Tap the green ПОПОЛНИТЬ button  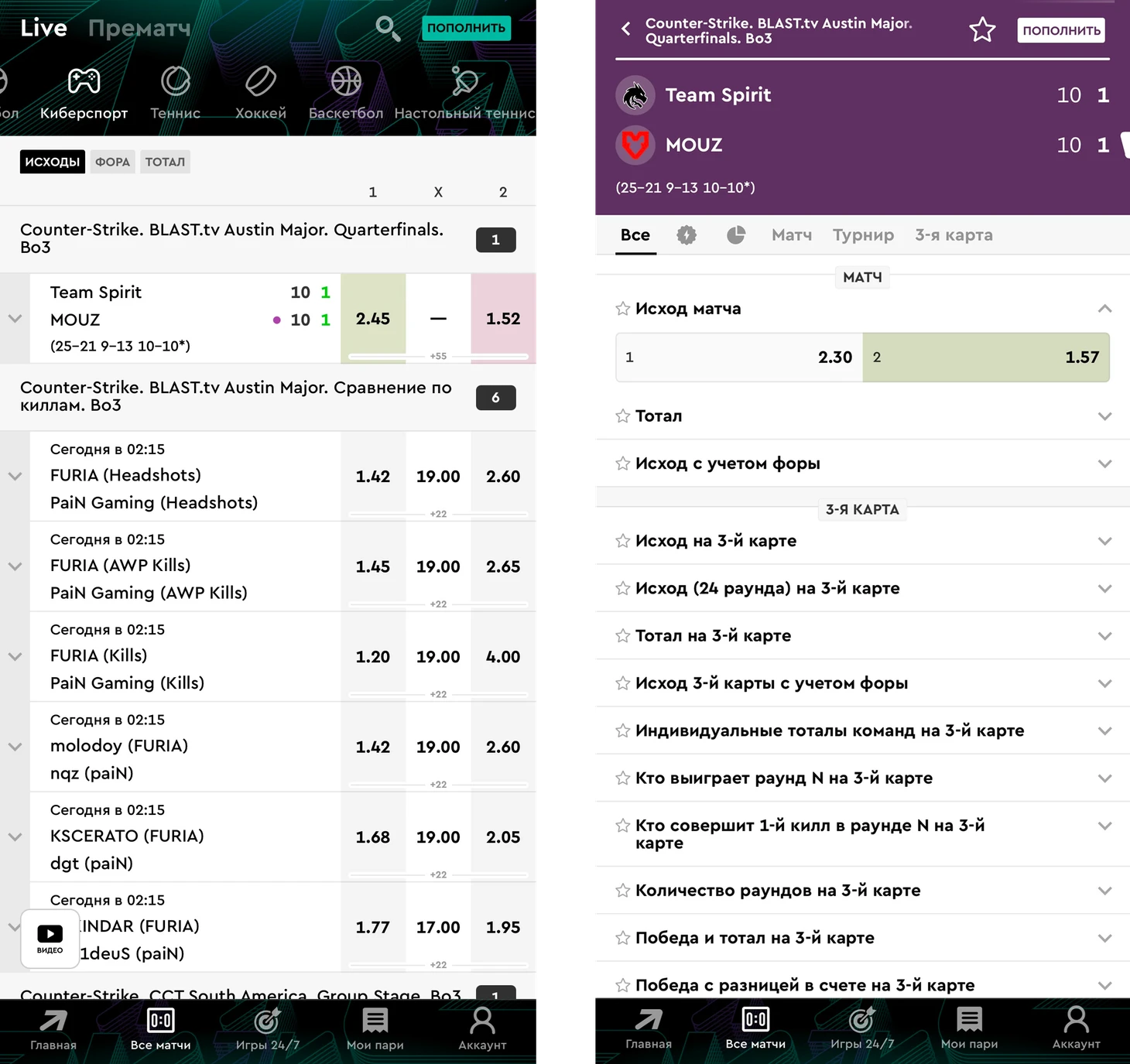pos(467,28)
